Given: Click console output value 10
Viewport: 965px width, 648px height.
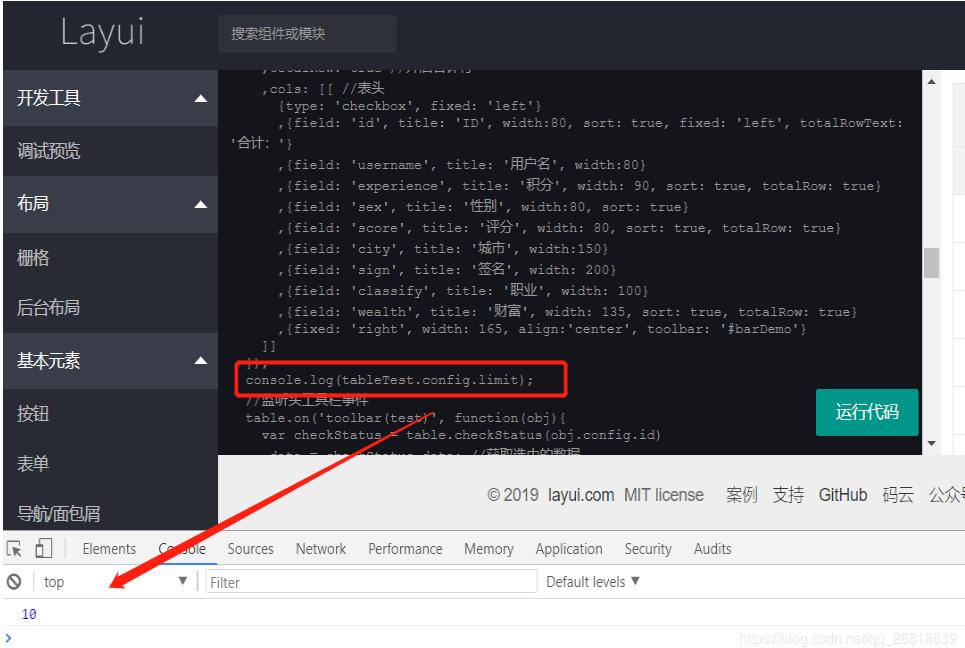Looking at the screenshot, I should coord(29,614).
